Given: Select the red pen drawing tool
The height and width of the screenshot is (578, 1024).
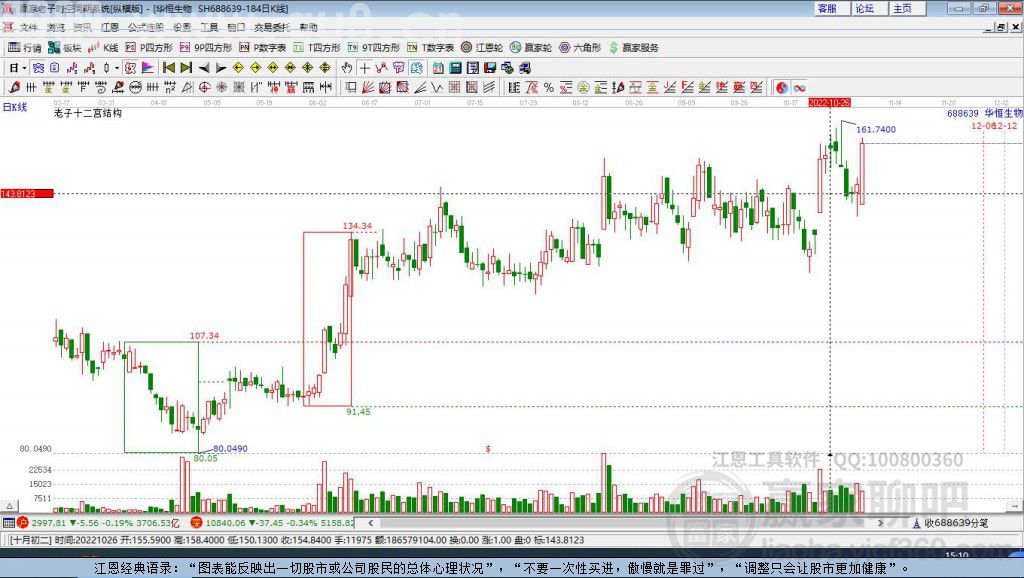Looking at the screenshot, I should click(x=14, y=88).
